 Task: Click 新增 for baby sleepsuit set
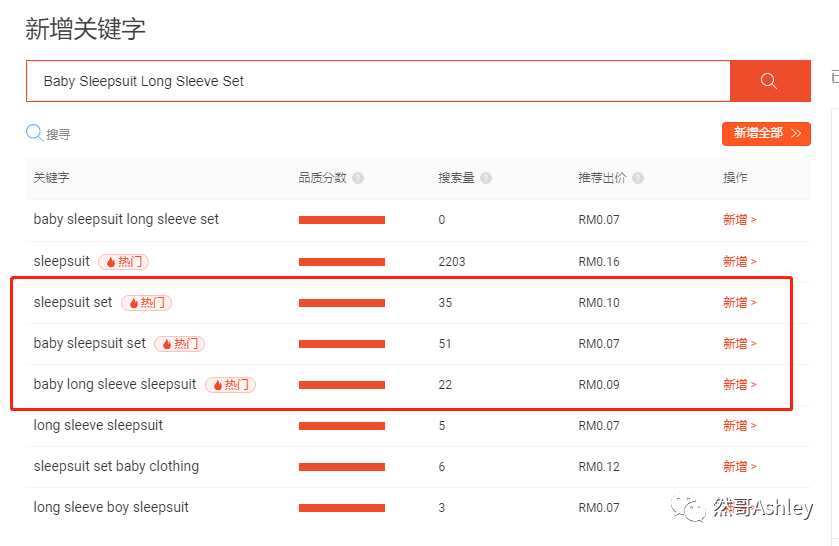pos(739,344)
